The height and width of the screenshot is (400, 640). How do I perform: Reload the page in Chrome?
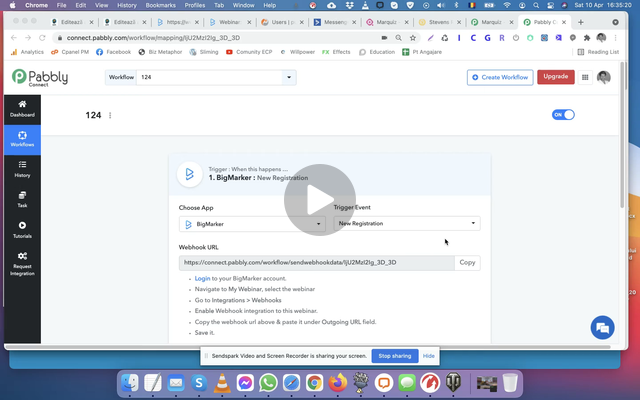click(42, 38)
